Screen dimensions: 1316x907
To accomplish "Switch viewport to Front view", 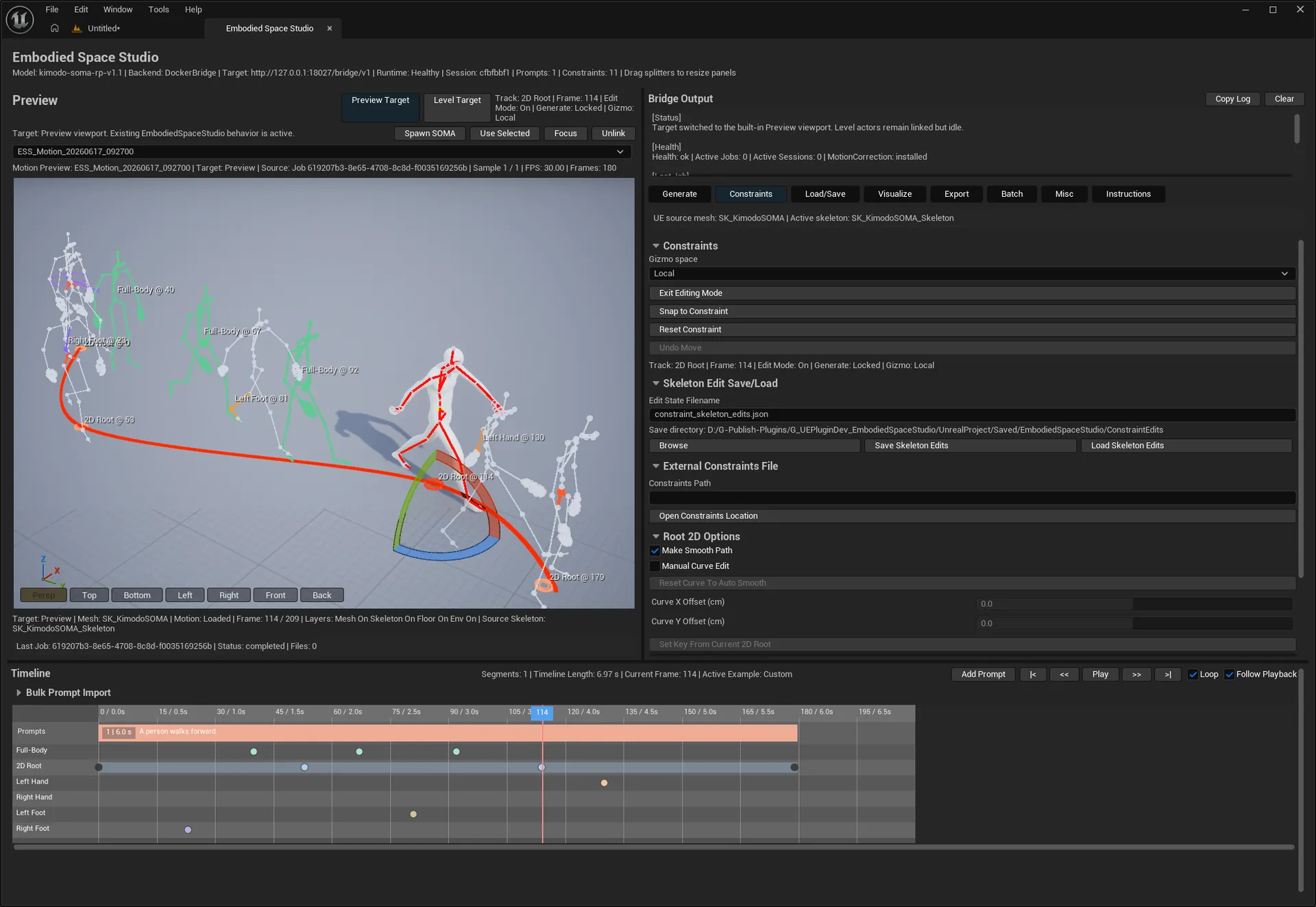I will (276, 595).
